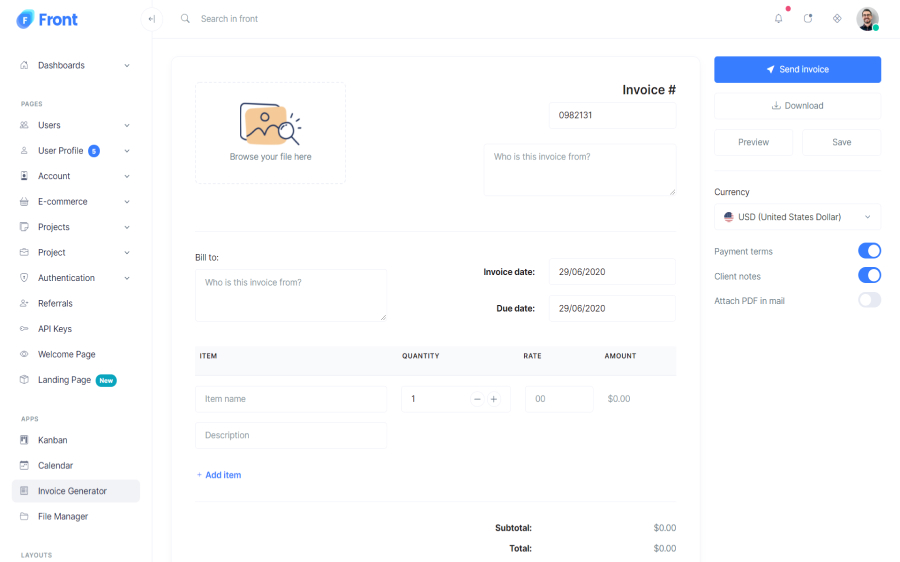Screen dimensions: 900x562
Task: Collapse the sidebar with the arrow icon
Action: click(152, 19)
